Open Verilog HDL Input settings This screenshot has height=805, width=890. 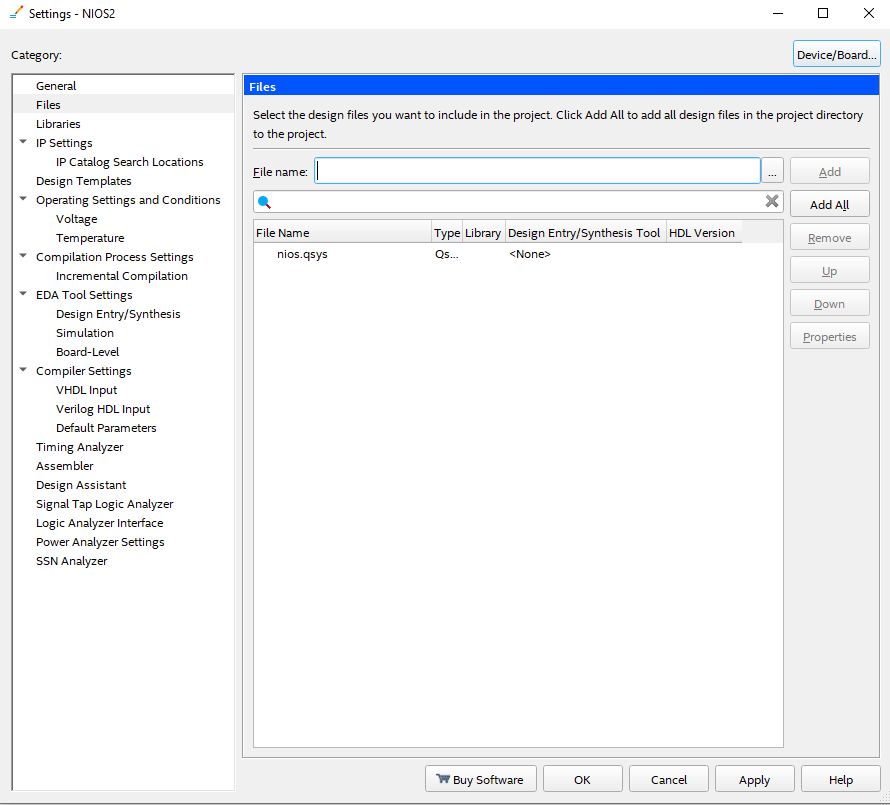tap(103, 409)
